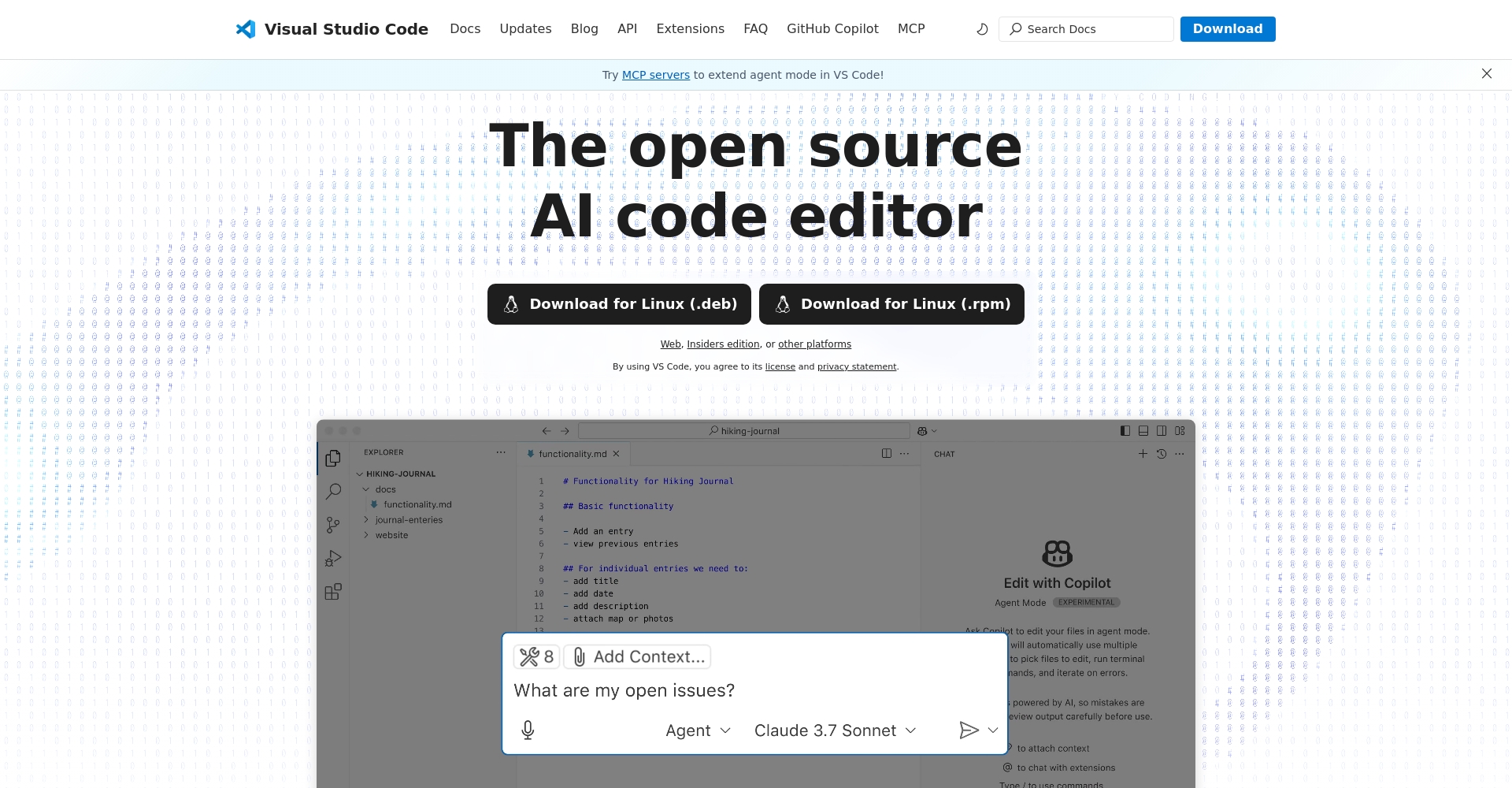Click the customize layout icon

tap(1180, 431)
